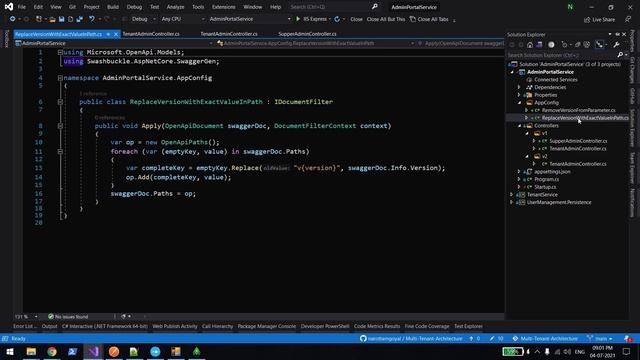Open Google Chrome from the taskbar
This screenshot has height=360, width=640.
52,351
